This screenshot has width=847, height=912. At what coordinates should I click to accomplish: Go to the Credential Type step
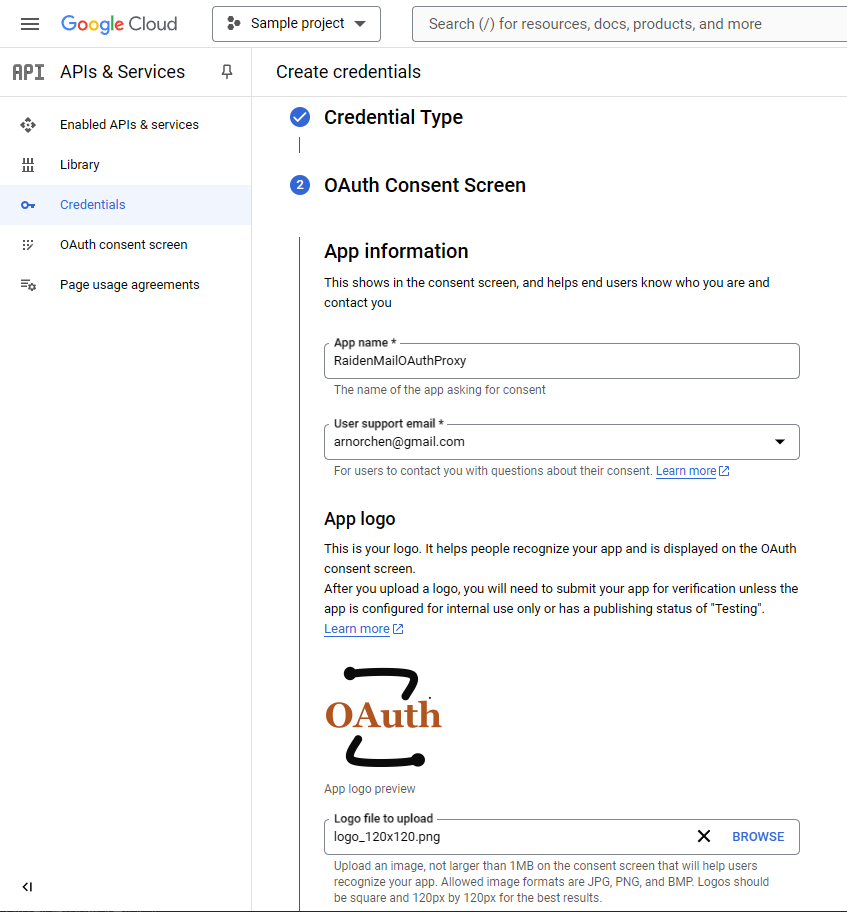(393, 117)
